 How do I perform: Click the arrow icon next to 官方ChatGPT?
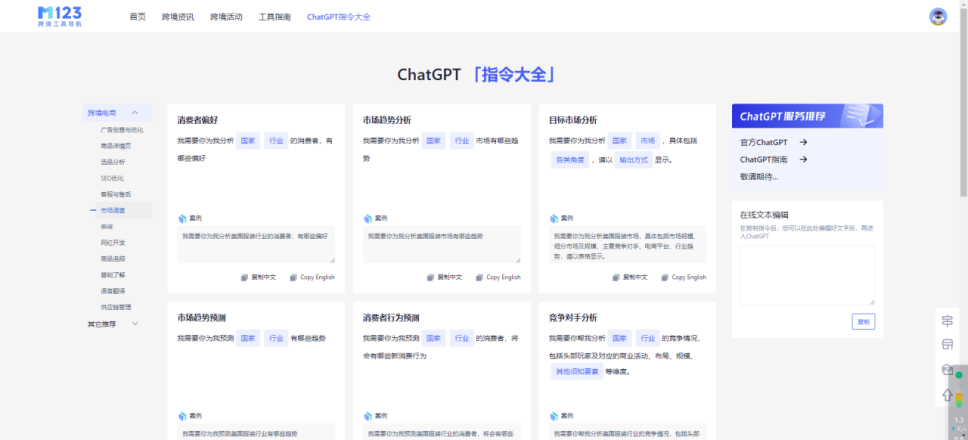(x=803, y=143)
